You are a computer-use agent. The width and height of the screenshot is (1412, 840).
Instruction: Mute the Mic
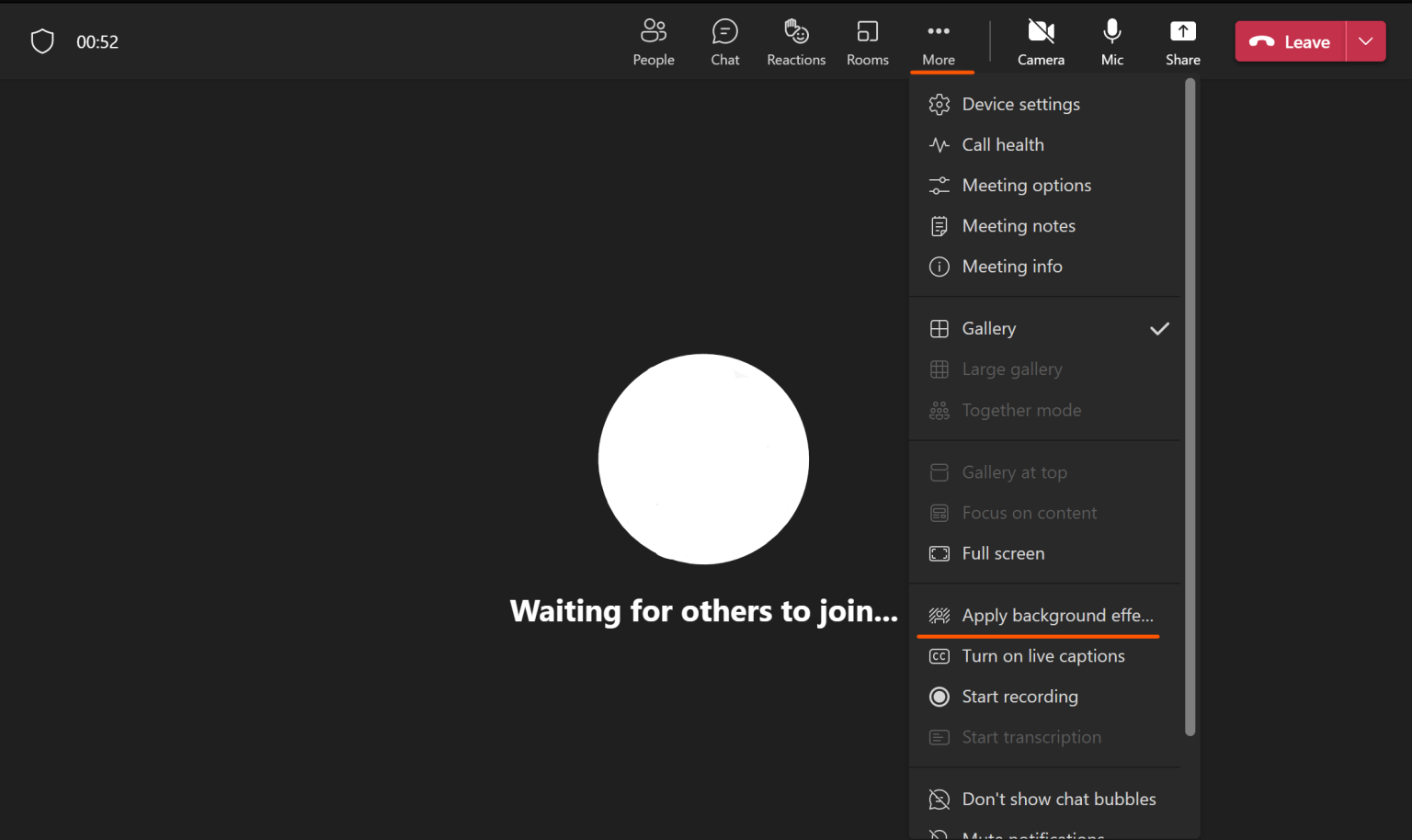pyautogui.click(x=1111, y=40)
